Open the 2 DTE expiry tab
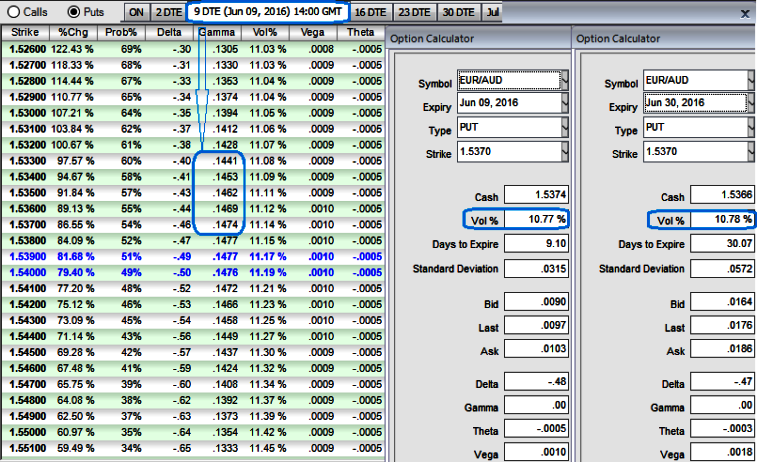The width and height of the screenshot is (757, 462). click(167, 13)
